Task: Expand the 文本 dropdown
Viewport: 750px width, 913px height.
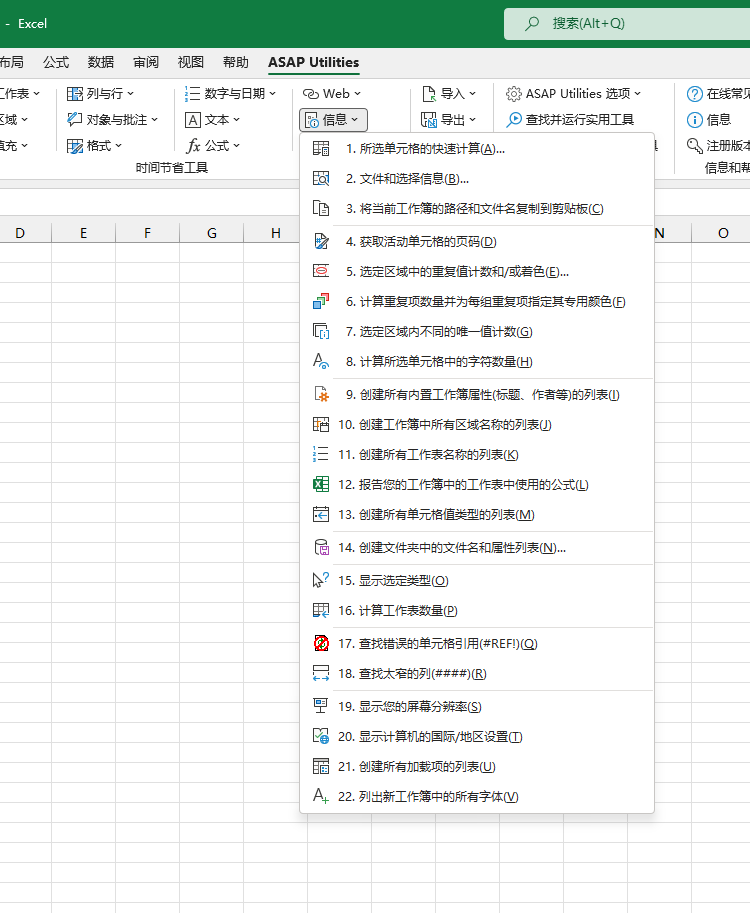Action: (213, 119)
